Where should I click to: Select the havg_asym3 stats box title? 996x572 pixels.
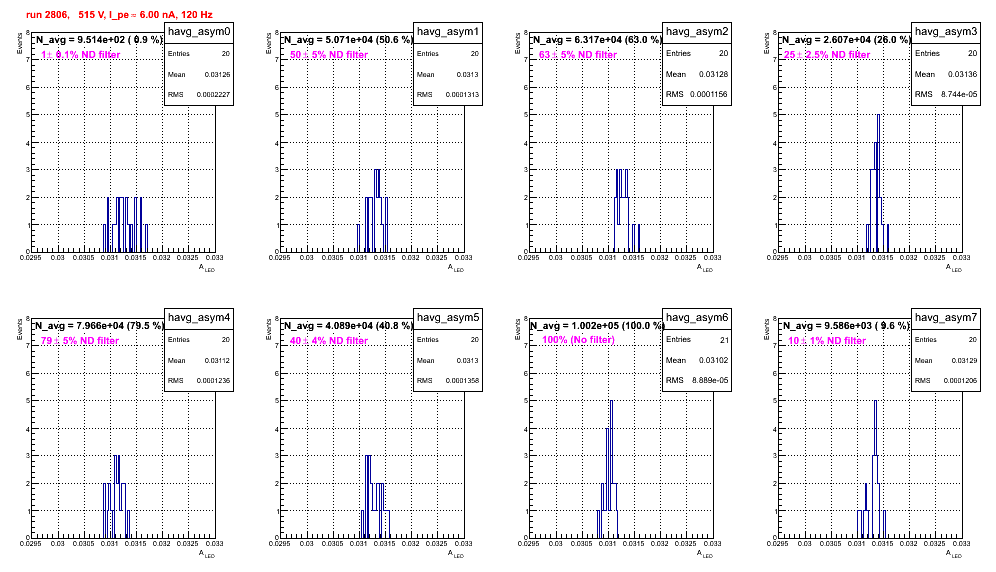point(946,32)
